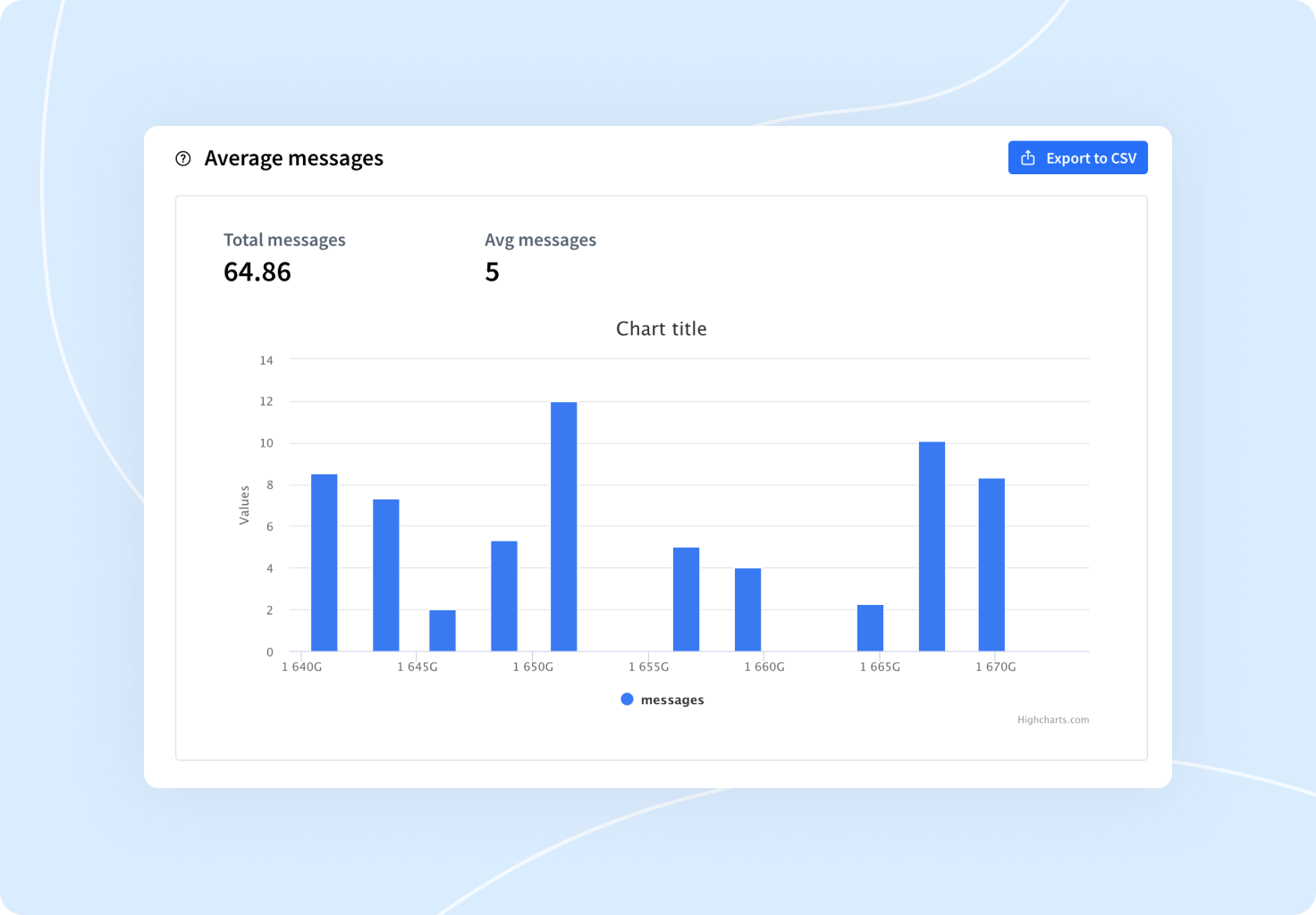
Task: Click the Total messages value 64.86
Action: (x=257, y=272)
